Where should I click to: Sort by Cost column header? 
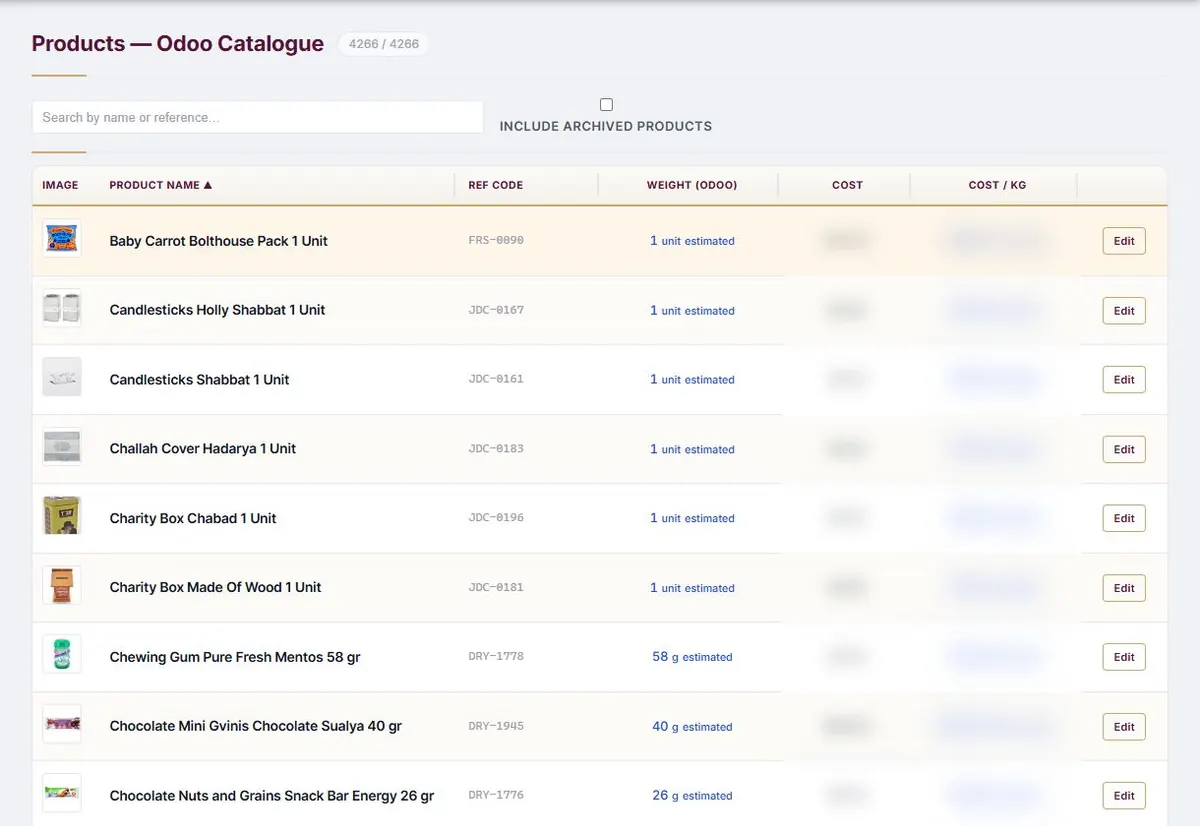tap(847, 185)
